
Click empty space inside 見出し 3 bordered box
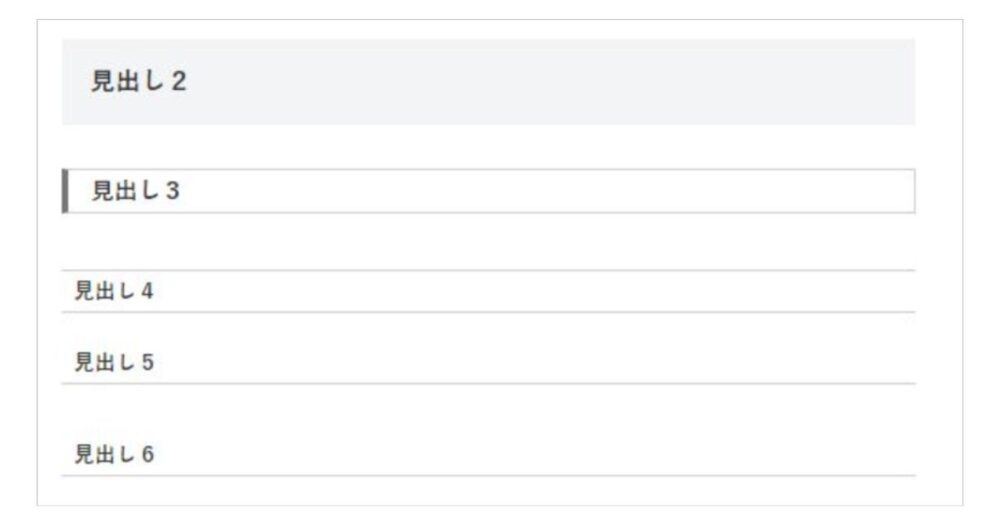tap(550, 191)
